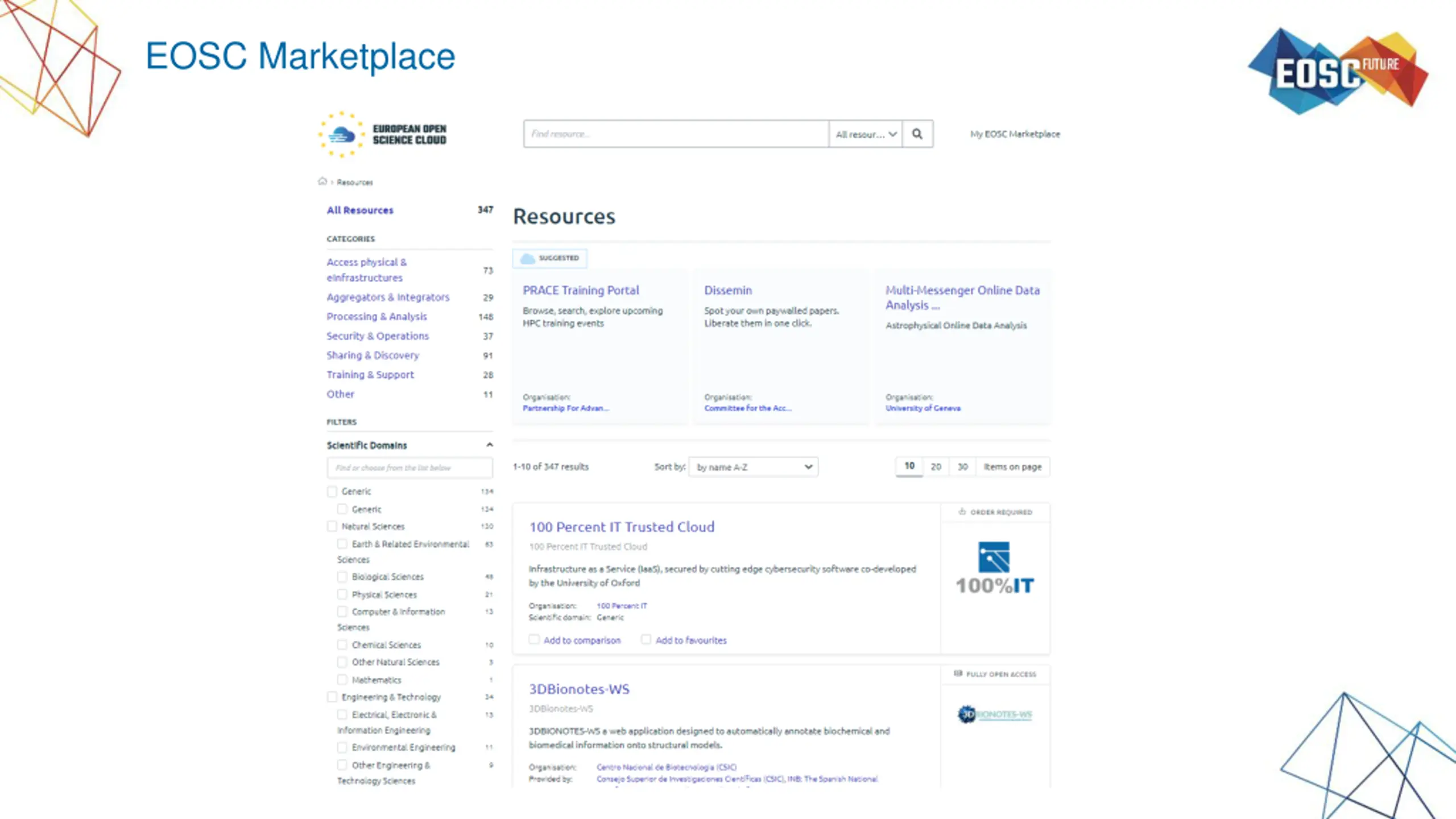Enable Add to comparison checkbox
Viewport: 1456px width, 819px height.
pos(534,639)
